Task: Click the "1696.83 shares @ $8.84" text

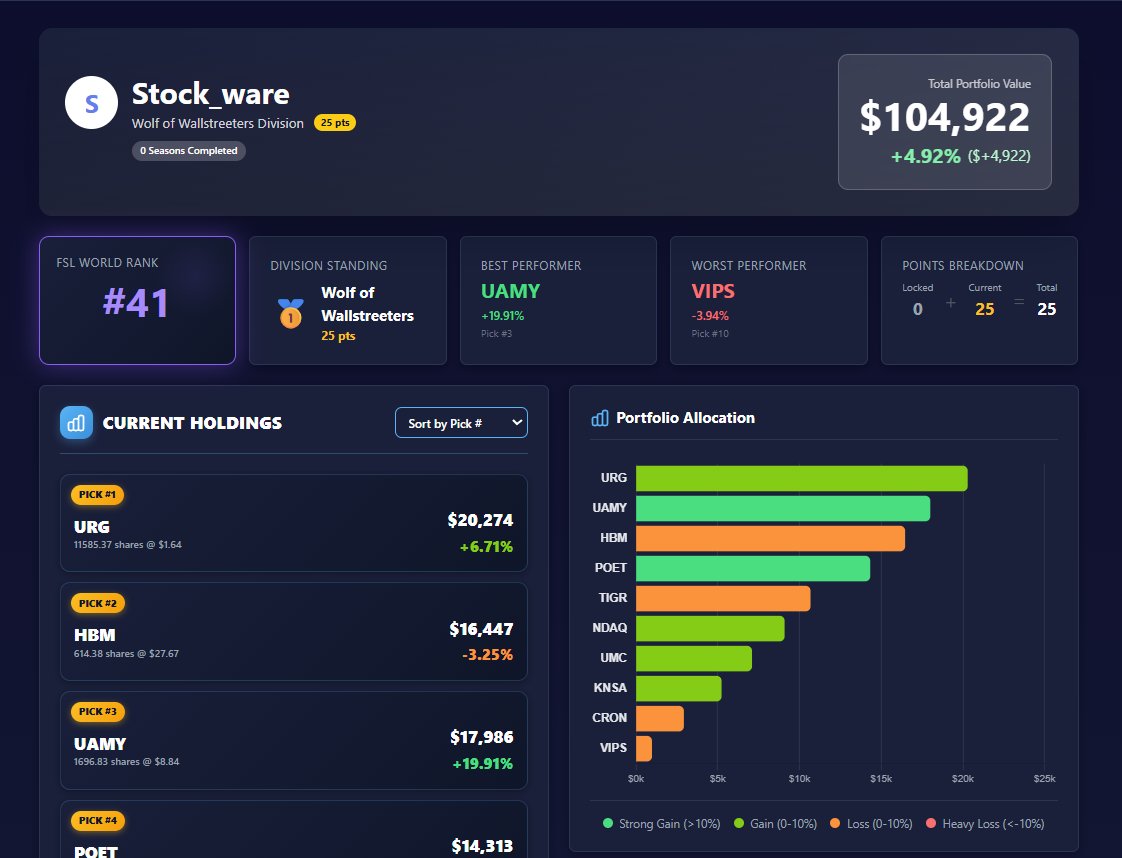Action: point(126,761)
